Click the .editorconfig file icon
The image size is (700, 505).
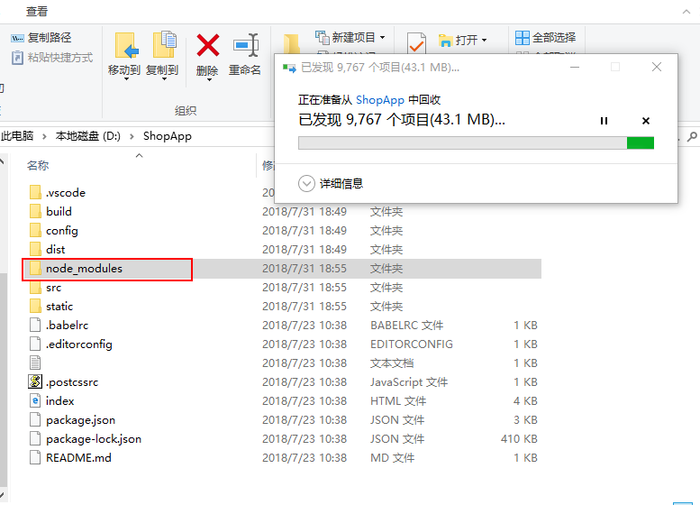(x=35, y=344)
